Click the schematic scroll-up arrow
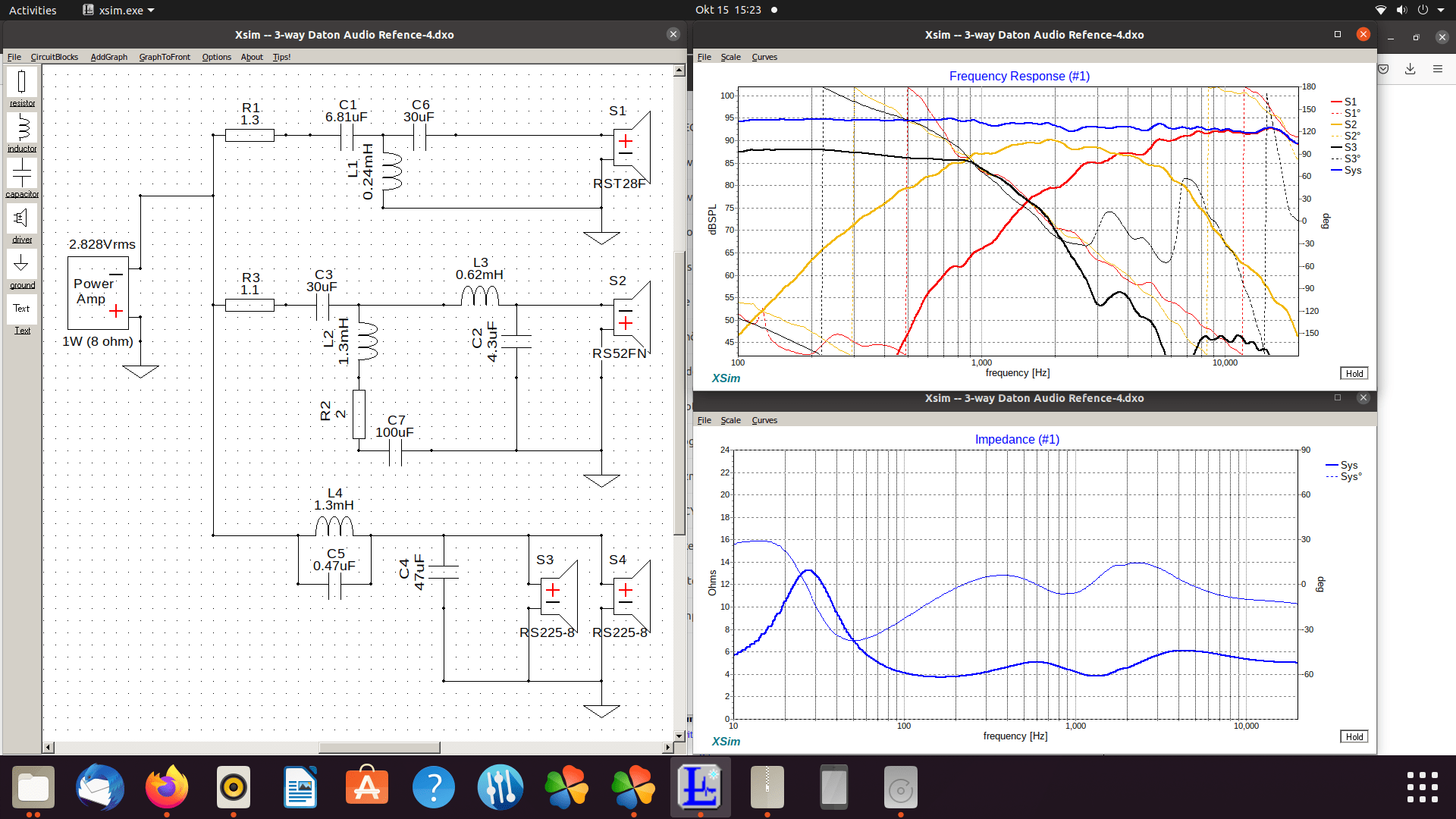Image resolution: width=1456 pixels, height=819 pixels. (x=679, y=70)
